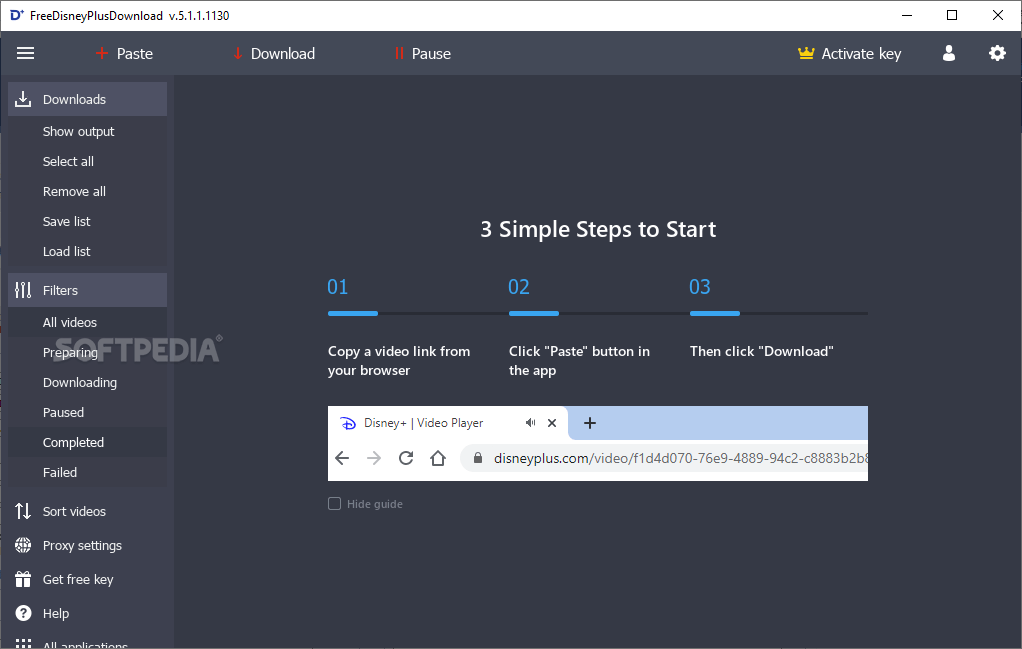The width and height of the screenshot is (1022, 649).
Task: Click the All applications grid icon
Action: (21, 643)
